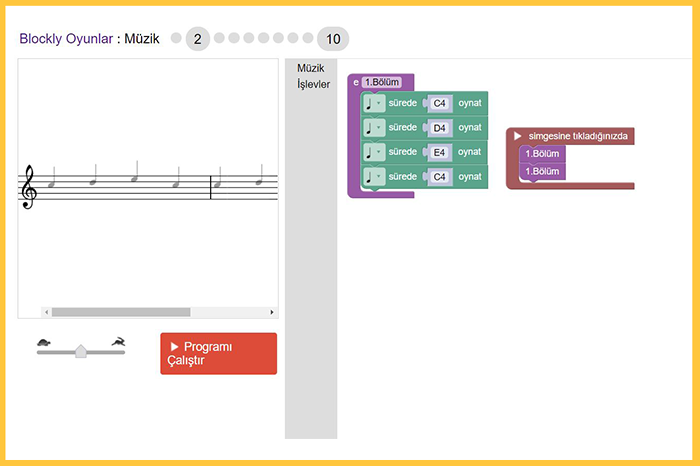Open the Blockly Oyunlar link
The height and width of the screenshot is (466, 700).
click(x=66, y=39)
